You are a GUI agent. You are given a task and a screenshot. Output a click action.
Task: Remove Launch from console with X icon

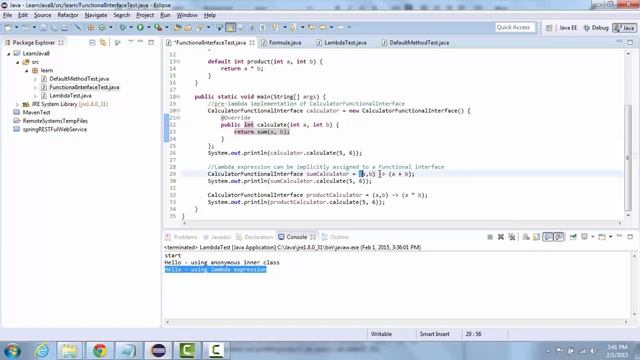(x=501, y=237)
